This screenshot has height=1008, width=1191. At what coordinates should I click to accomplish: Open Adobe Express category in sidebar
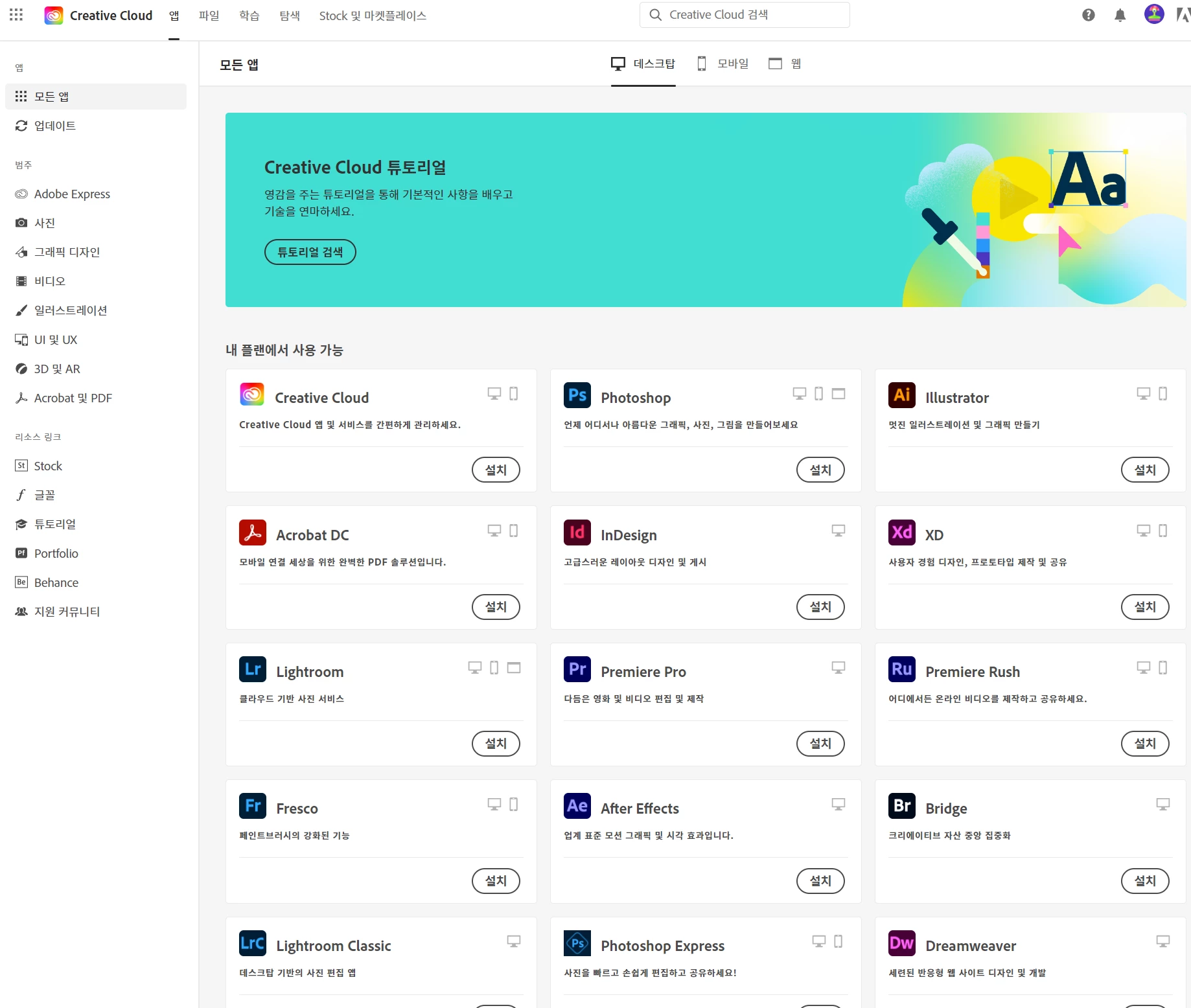(96, 194)
